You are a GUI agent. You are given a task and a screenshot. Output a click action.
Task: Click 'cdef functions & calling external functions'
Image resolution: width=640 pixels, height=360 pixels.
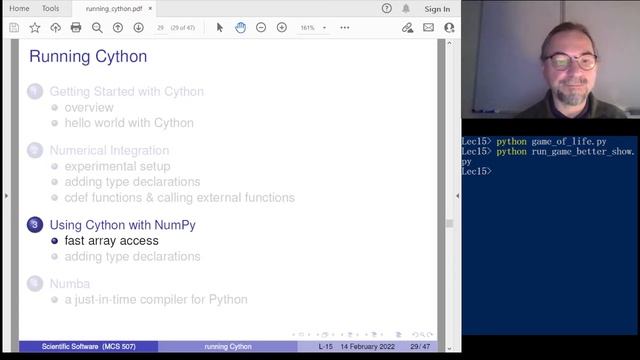click(x=180, y=198)
